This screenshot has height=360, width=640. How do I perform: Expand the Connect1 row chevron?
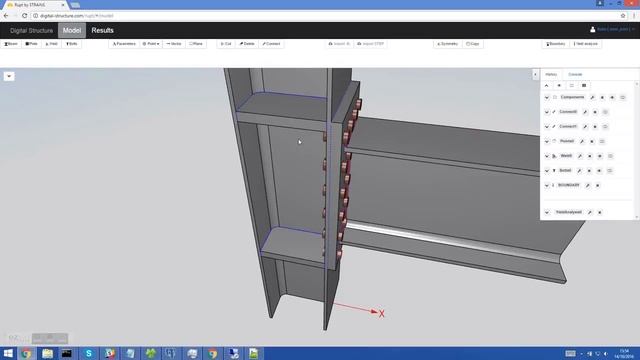click(547, 127)
